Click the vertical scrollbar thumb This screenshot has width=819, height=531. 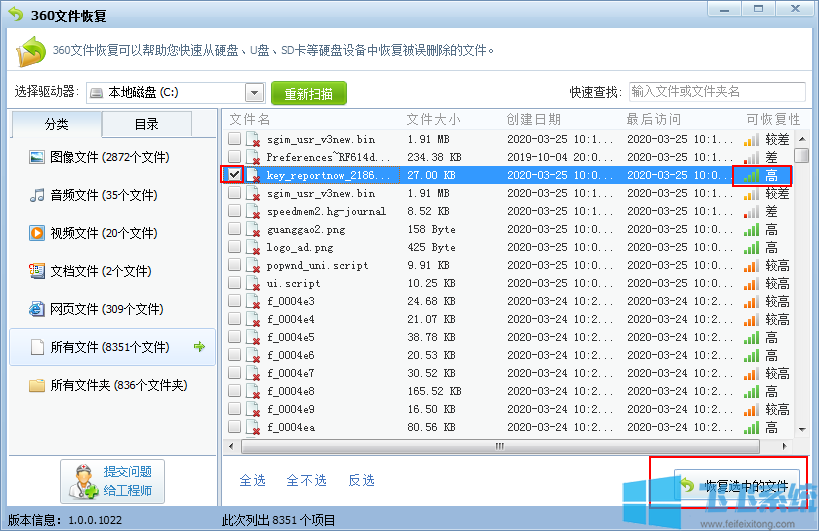click(802, 156)
